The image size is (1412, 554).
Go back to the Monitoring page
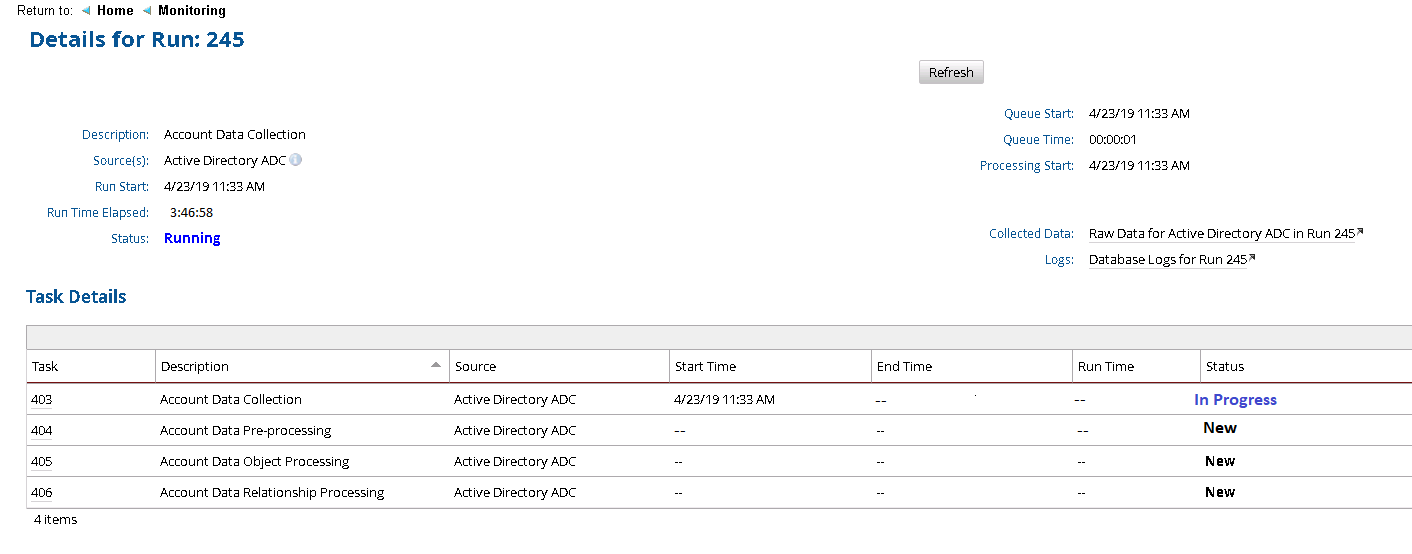click(x=191, y=11)
